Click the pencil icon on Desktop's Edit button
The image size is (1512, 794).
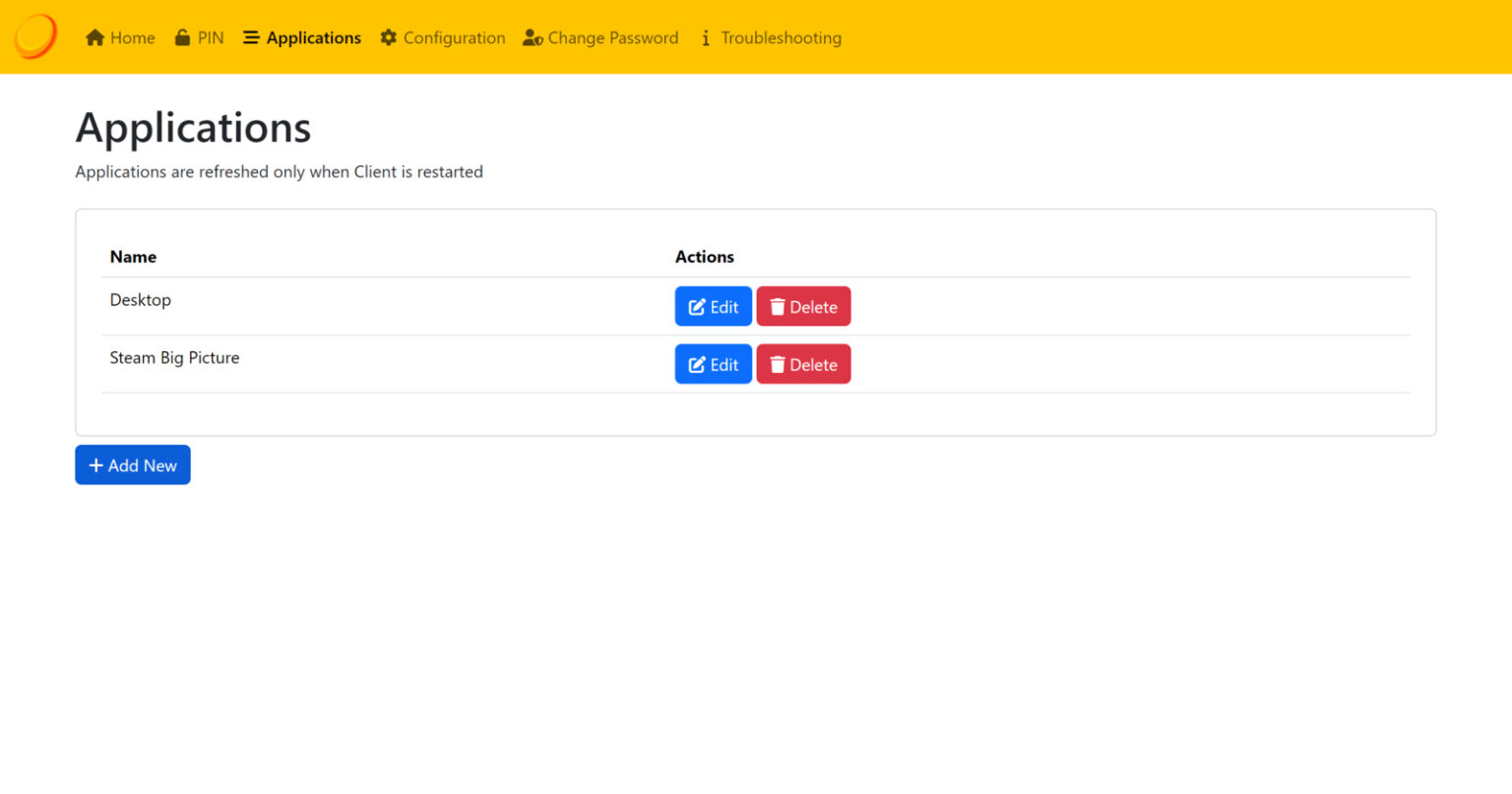[x=698, y=306]
